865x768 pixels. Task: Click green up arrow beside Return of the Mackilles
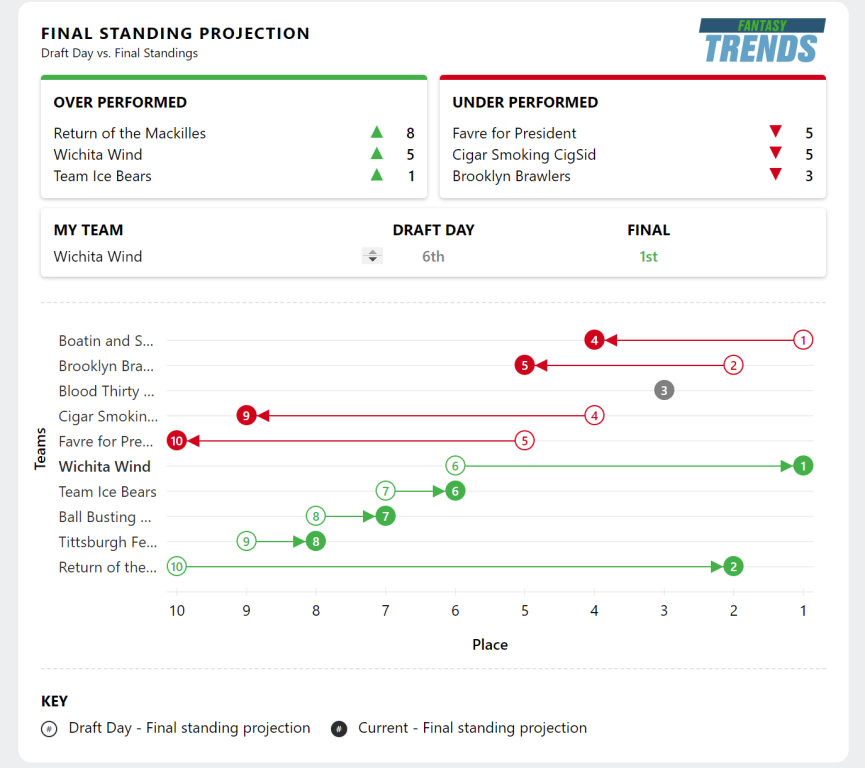click(x=377, y=132)
